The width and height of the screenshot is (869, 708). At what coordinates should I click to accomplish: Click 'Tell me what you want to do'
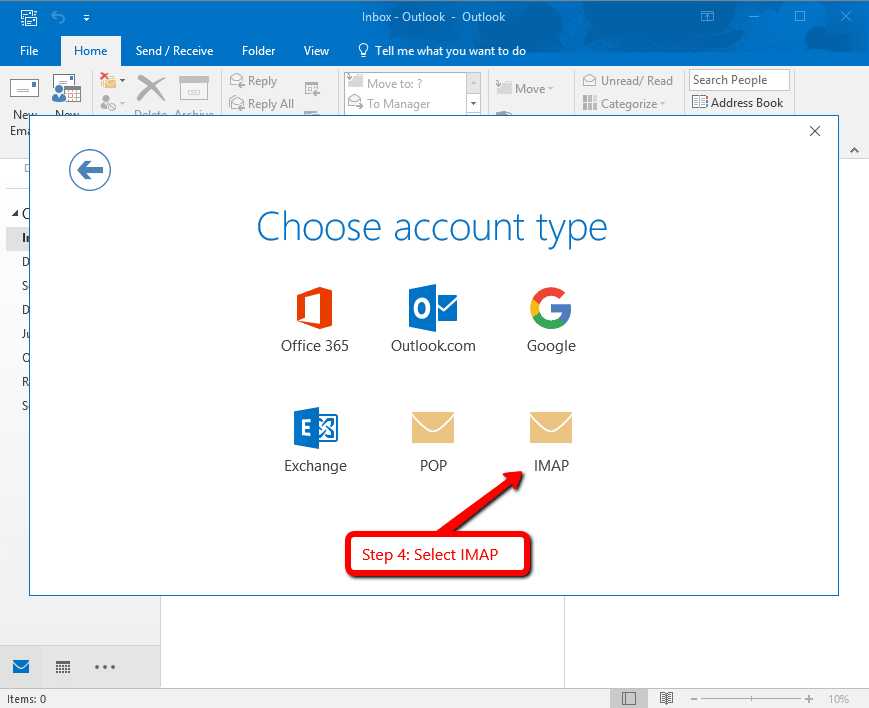[x=442, y=51]
